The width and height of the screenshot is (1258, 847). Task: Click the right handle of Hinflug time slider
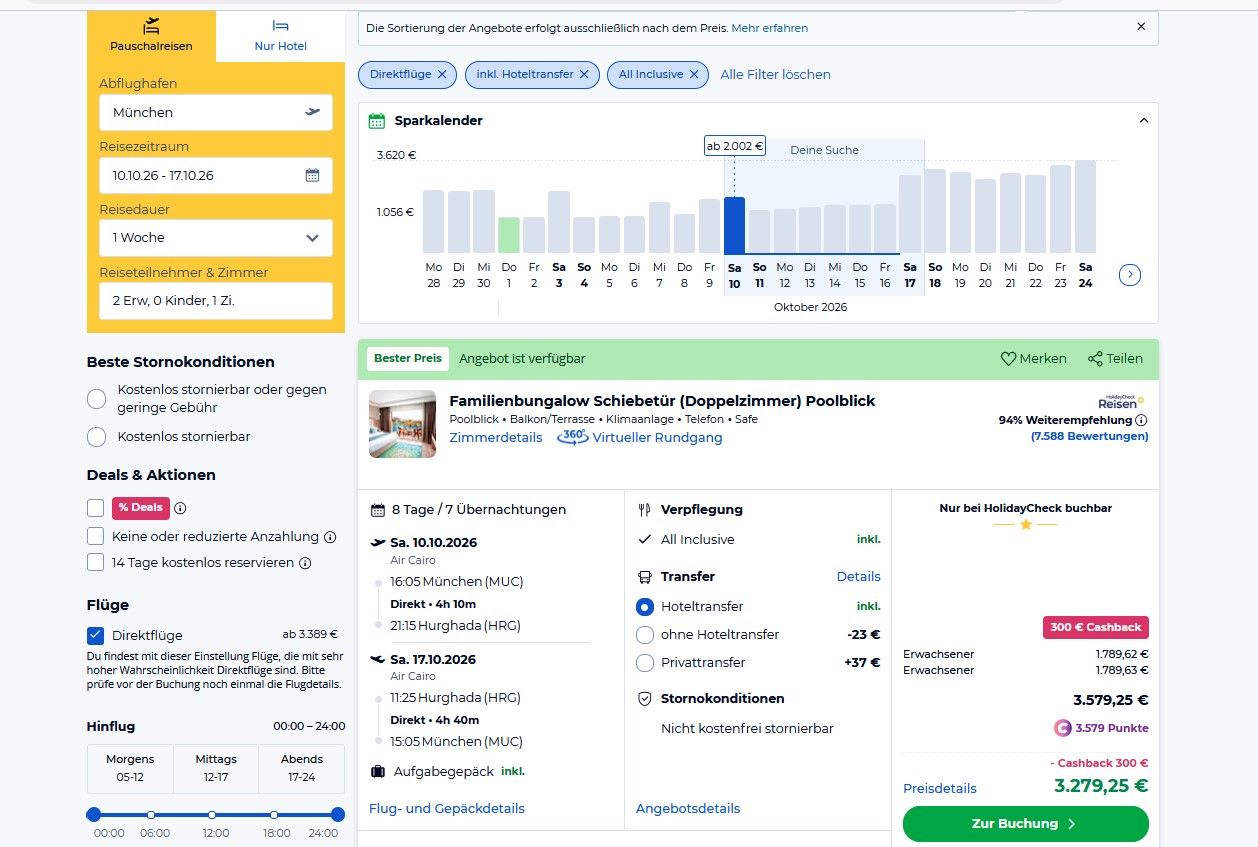[338, 814]
